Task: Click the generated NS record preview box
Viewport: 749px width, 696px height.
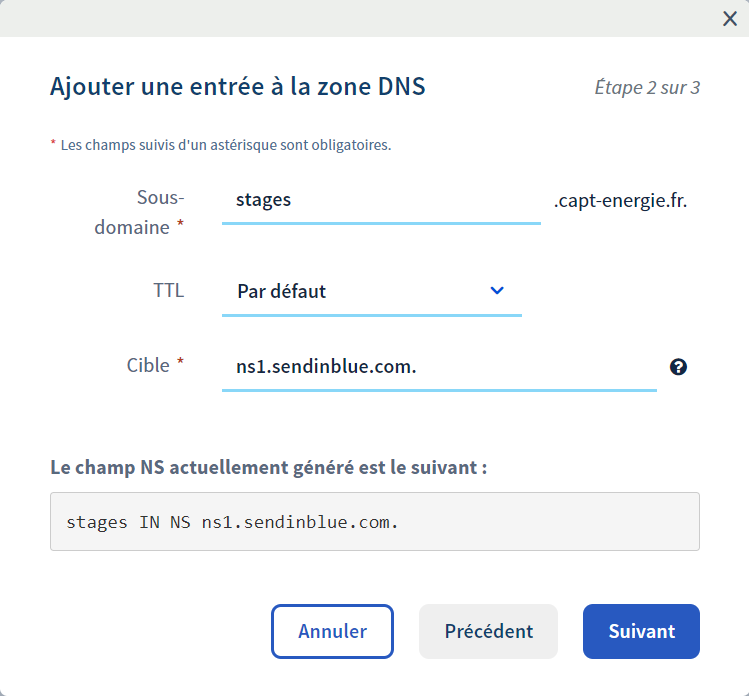Action: tap(374, 521)
